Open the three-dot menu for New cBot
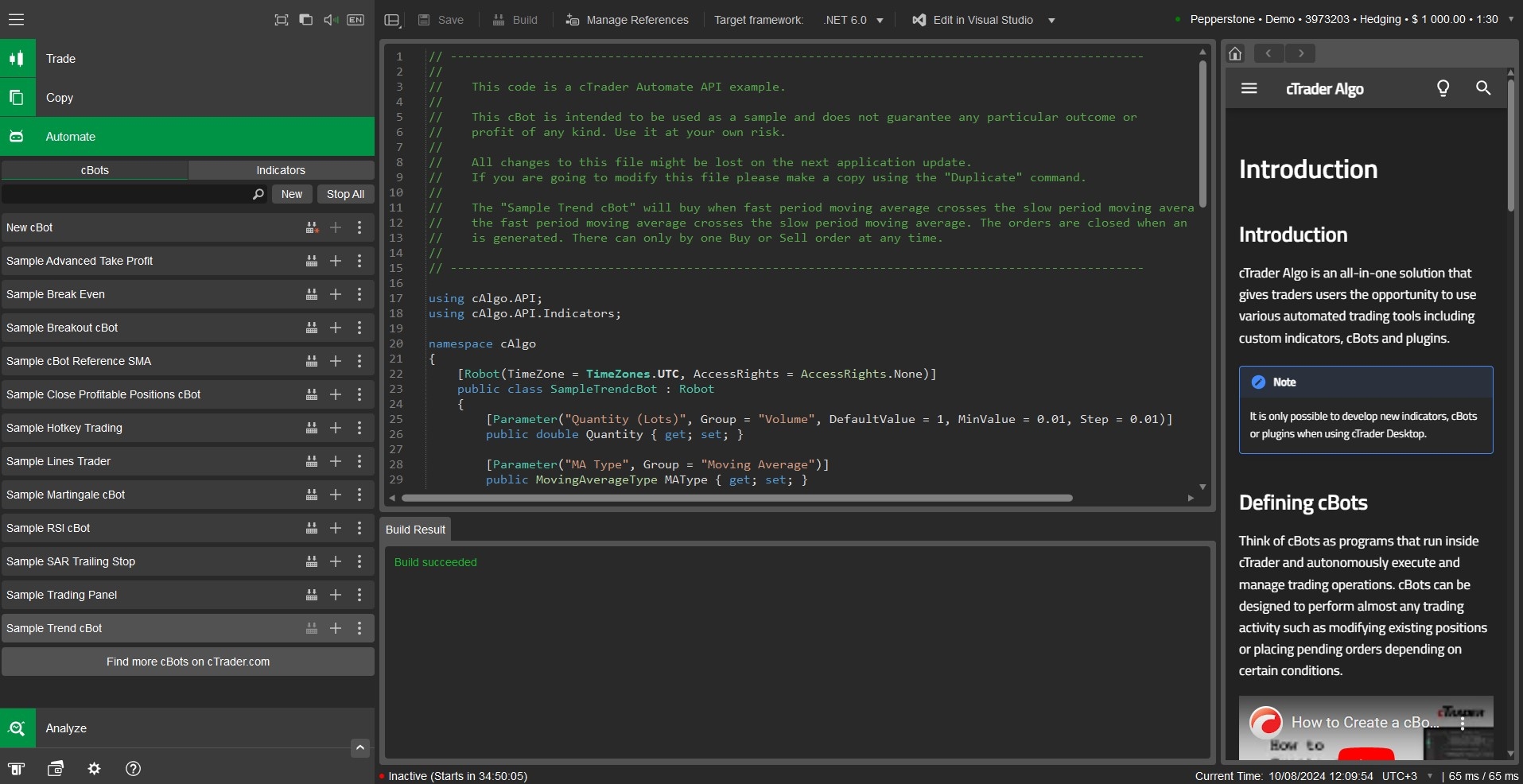 [359, 227]
